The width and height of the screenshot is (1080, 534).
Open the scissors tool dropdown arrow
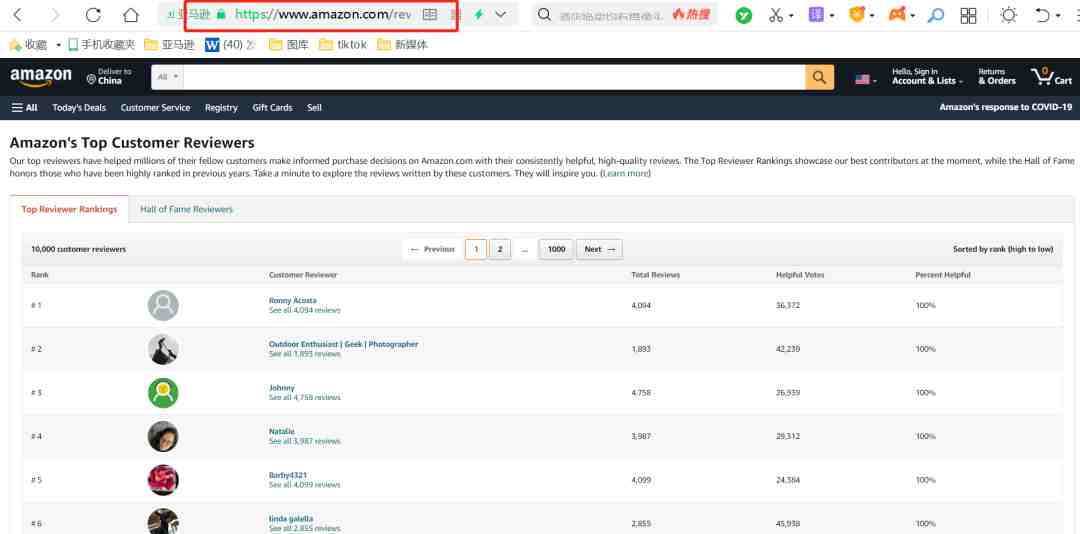pyautogui.click(x=791, y=15)
